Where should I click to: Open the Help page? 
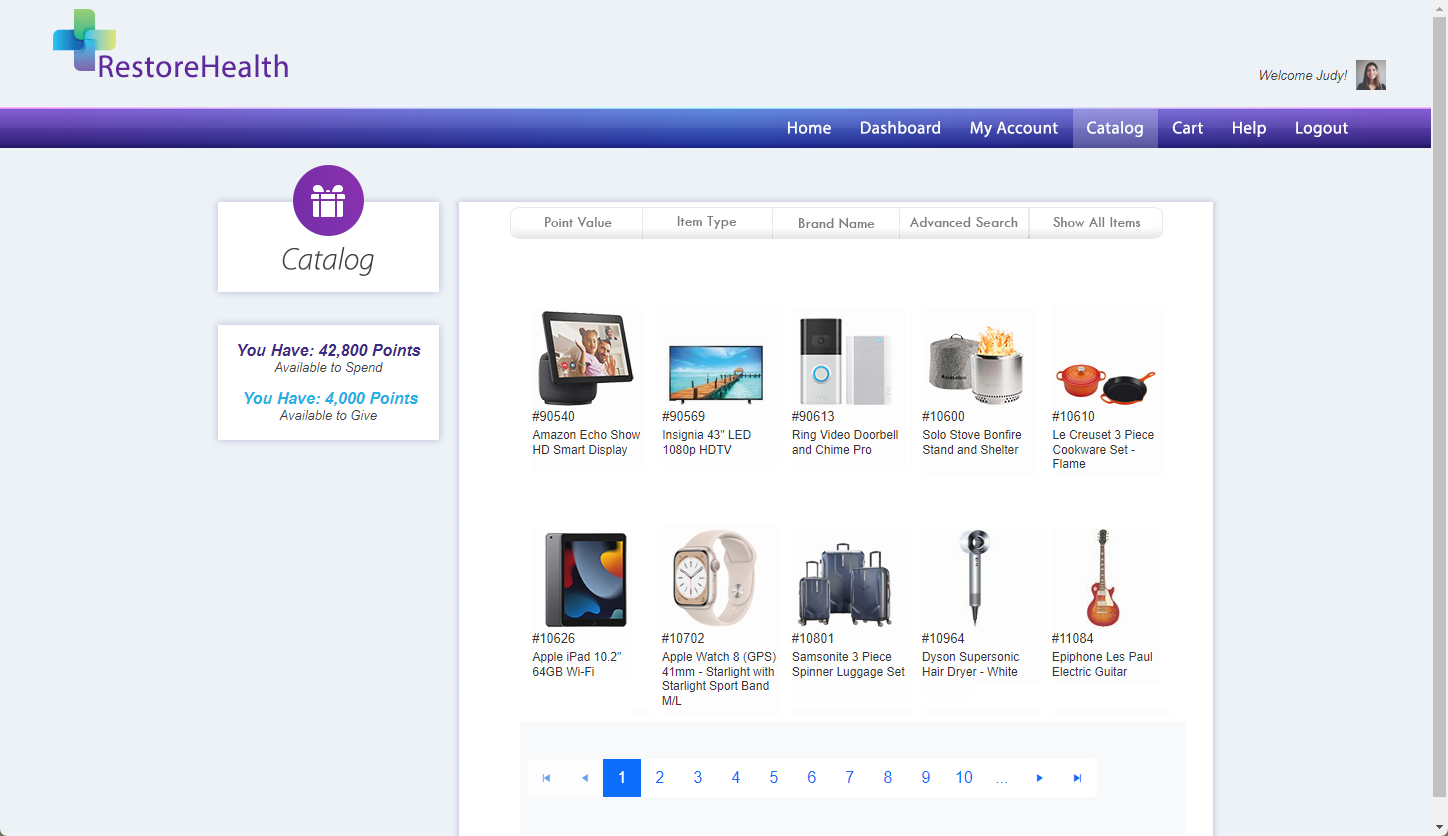(1249, 128)
